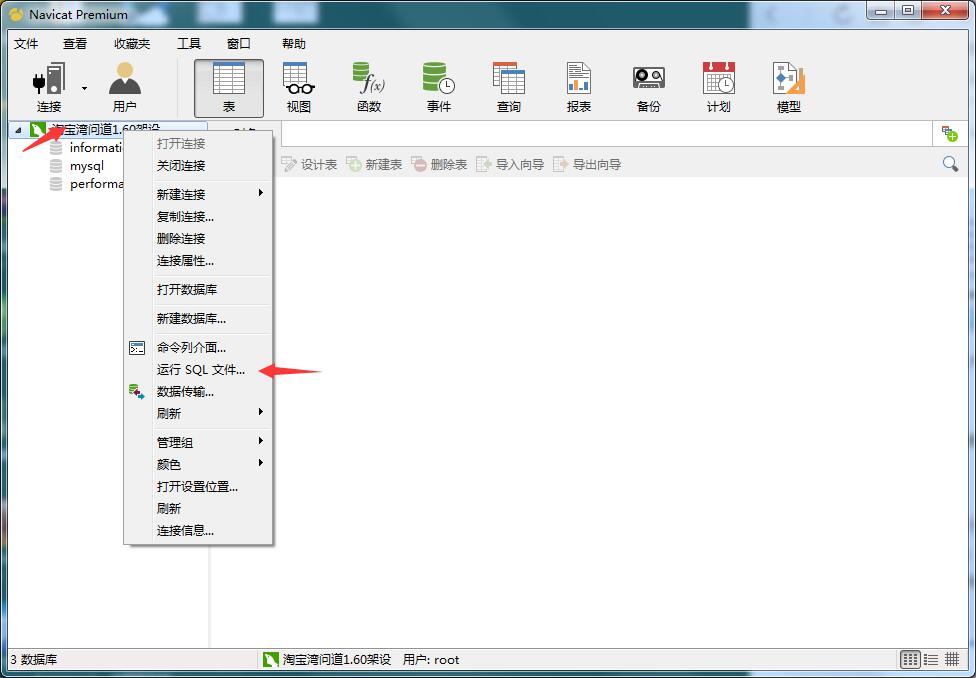Image resolution: width=976 pixels, height=678 pixels.
Task: Select the mysql database in tree
Action: [x=86, y=166]
